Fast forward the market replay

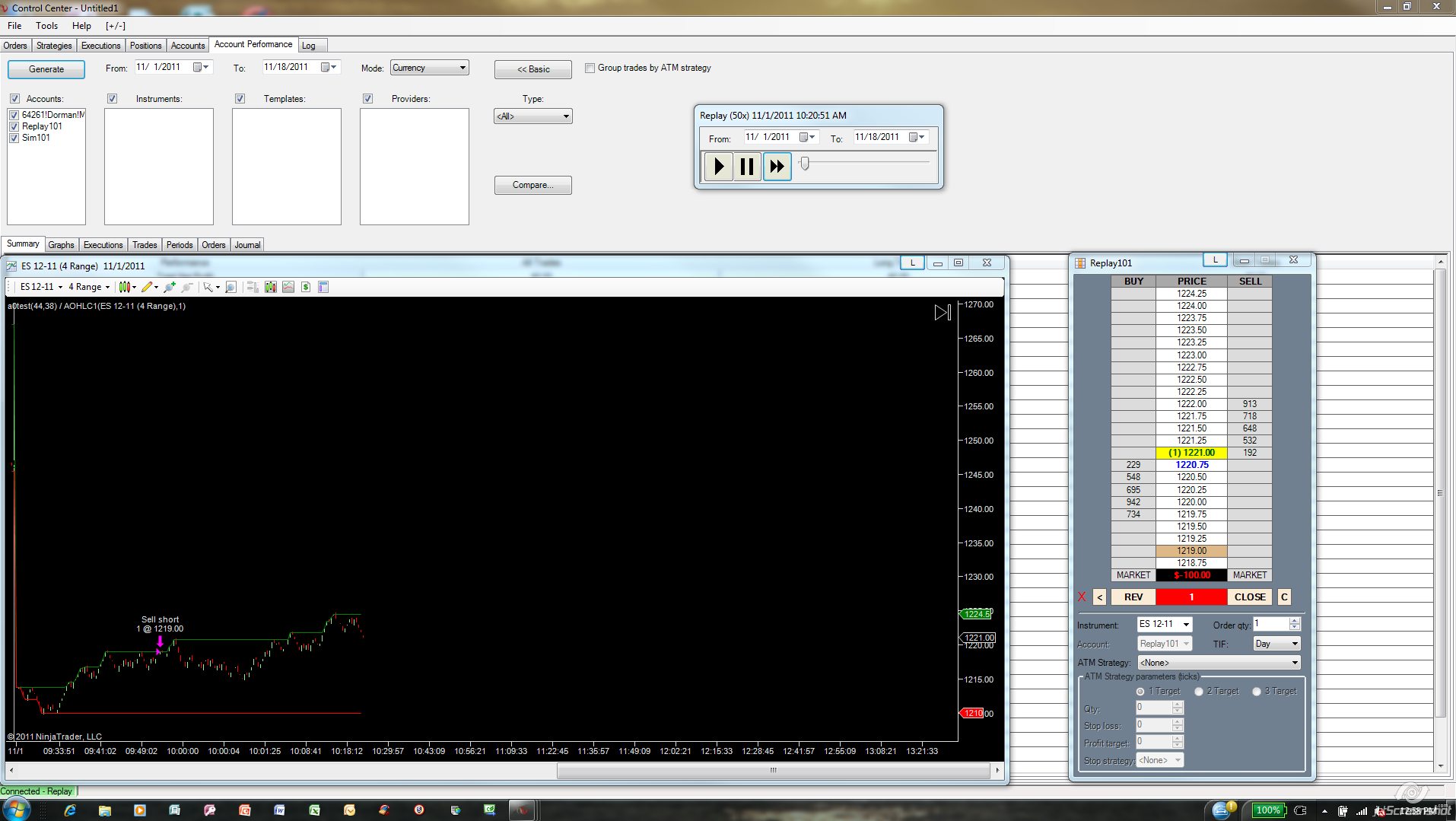click(777, 166)
